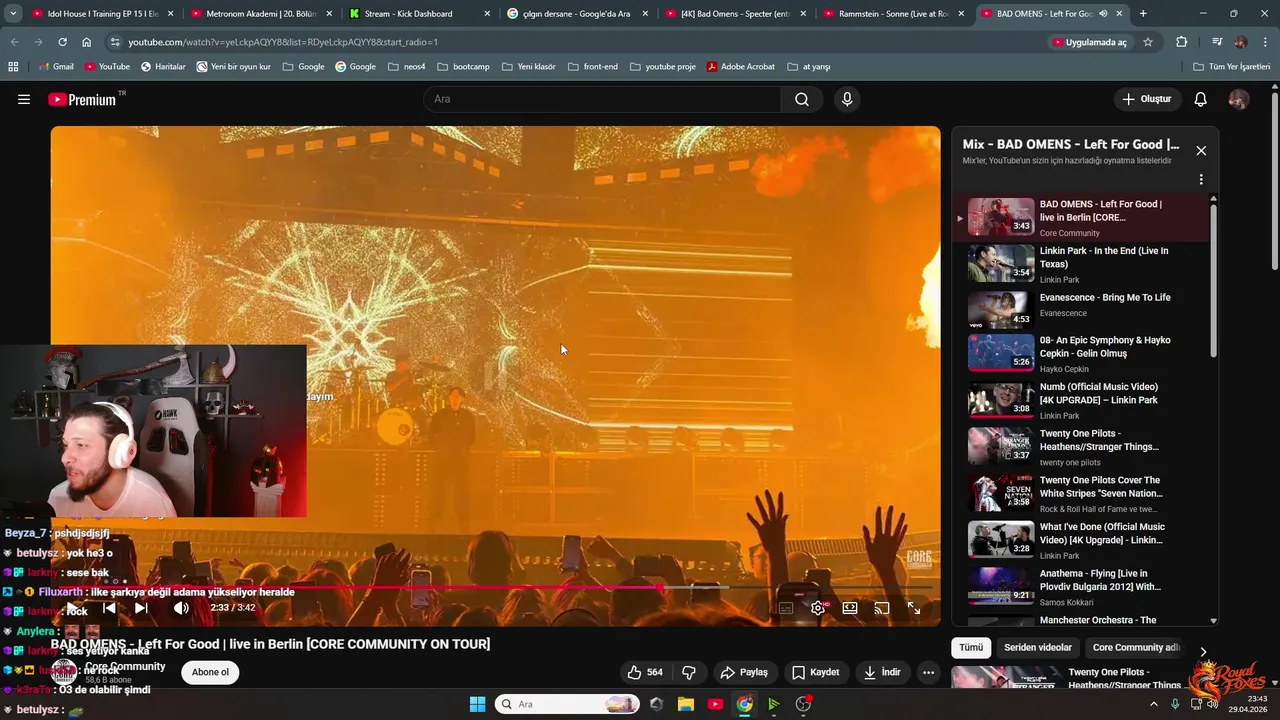
Task: Go to YouTube Premium home logo
Action: click(x=82, y=99)
